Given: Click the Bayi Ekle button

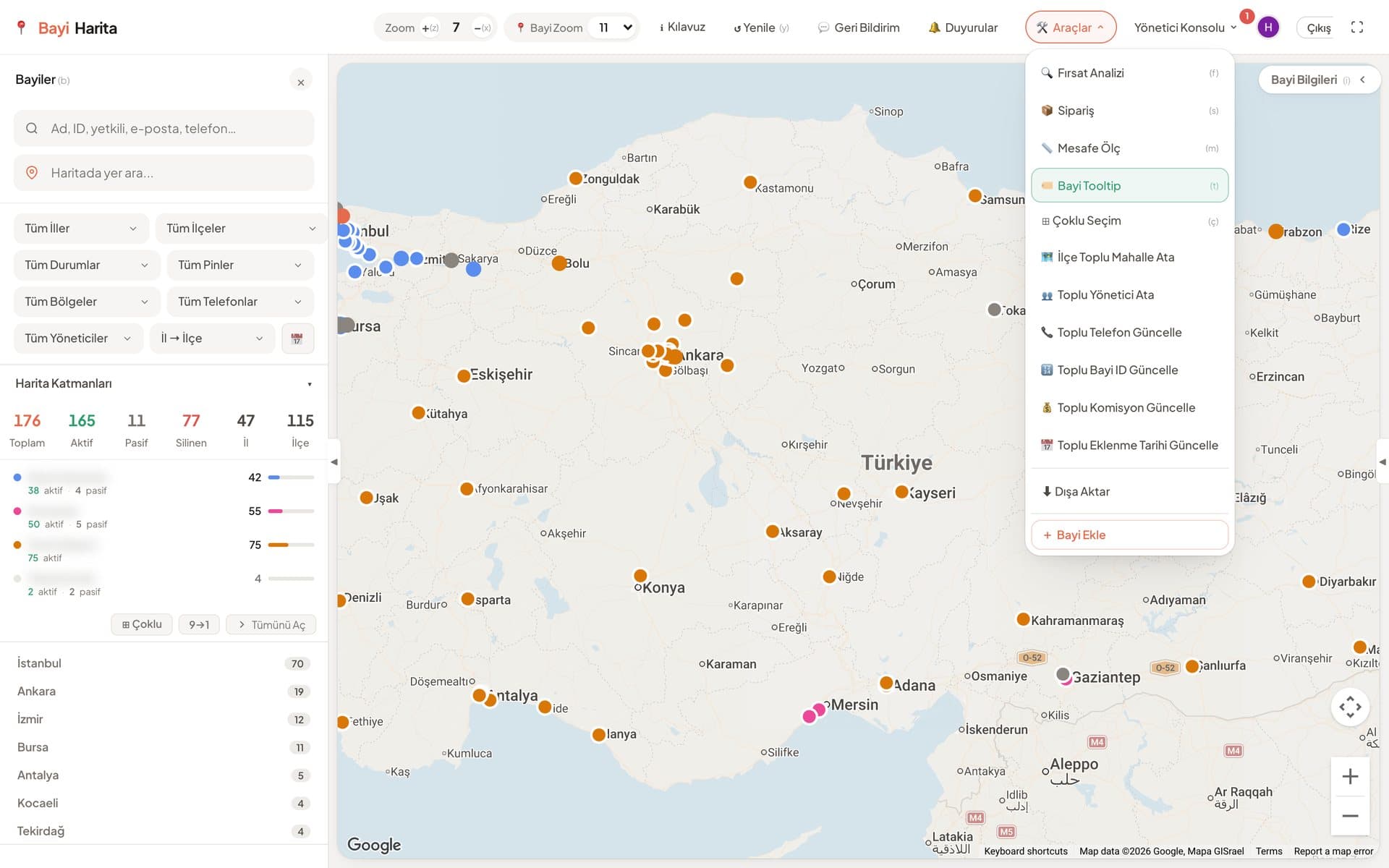Looking at the screenshot, I should [x=1129, y=535].
